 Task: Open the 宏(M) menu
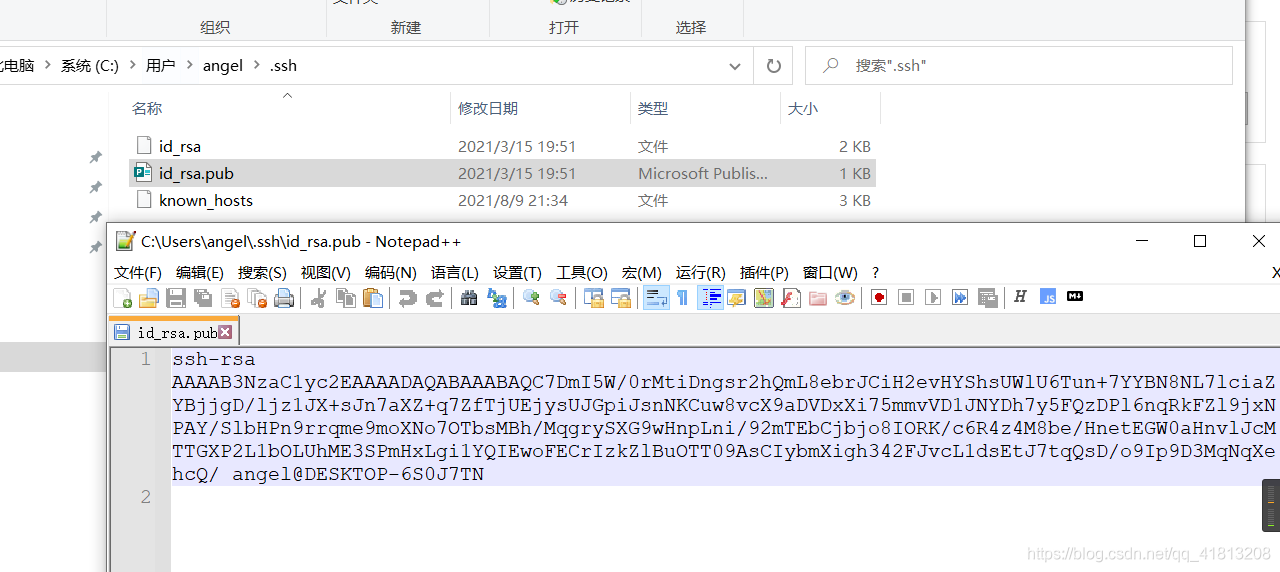click(x=642, y=273)
